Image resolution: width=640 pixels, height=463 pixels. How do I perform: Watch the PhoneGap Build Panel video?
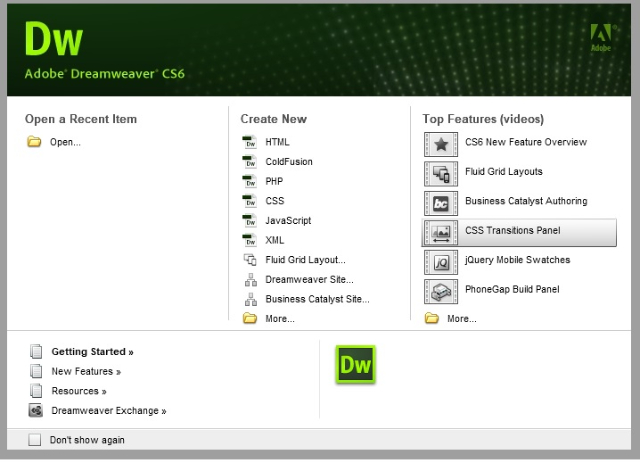[x=512, y=289]
